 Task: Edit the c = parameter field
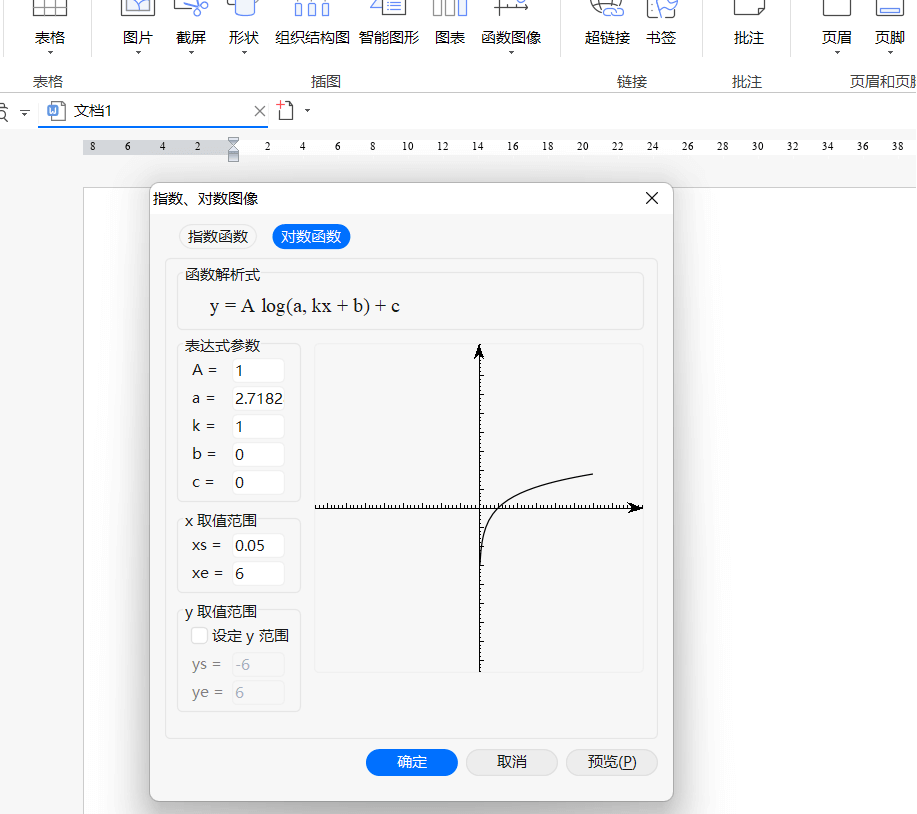coord(258,482)
